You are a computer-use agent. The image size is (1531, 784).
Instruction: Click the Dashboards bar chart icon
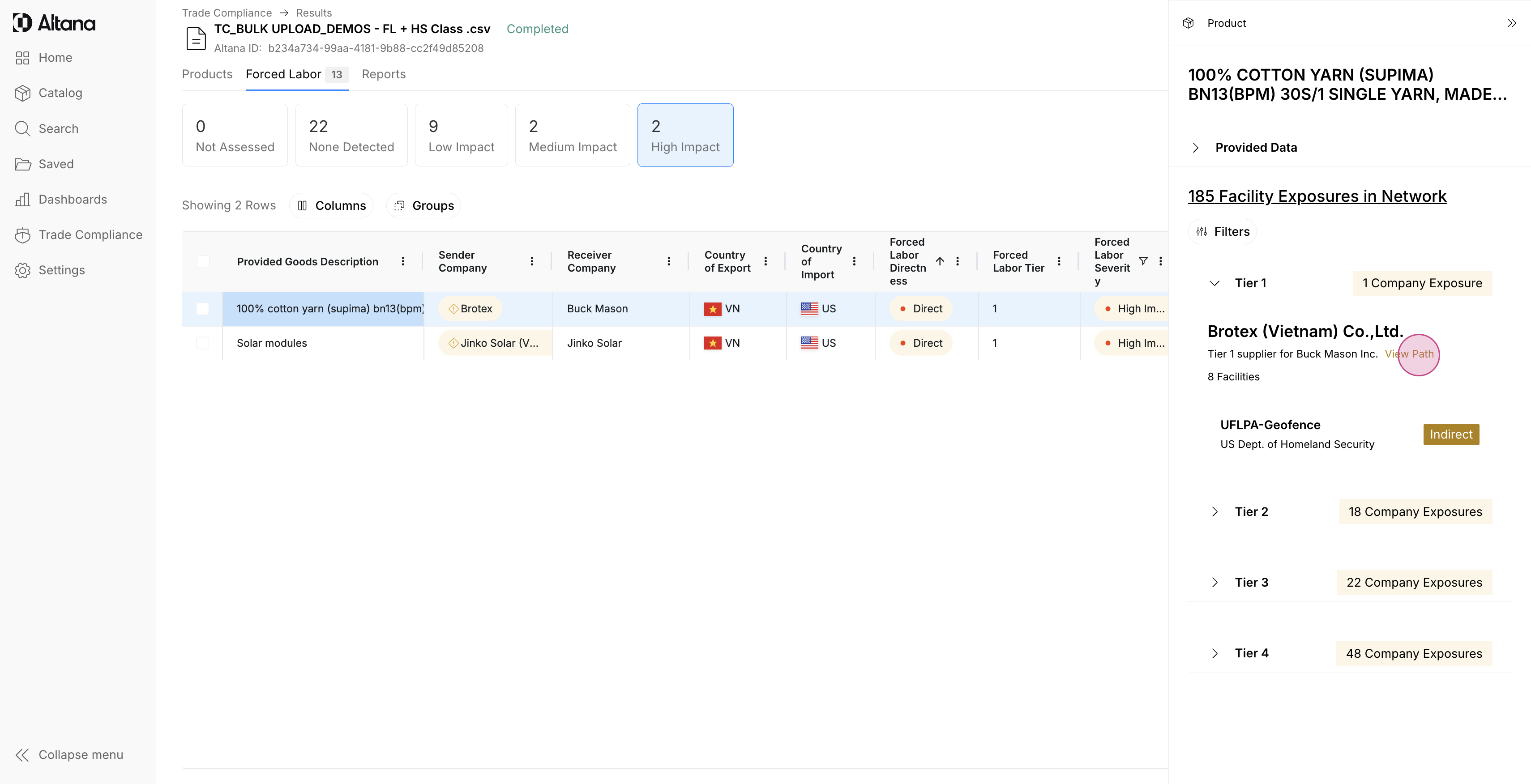[x=22, y=200]
